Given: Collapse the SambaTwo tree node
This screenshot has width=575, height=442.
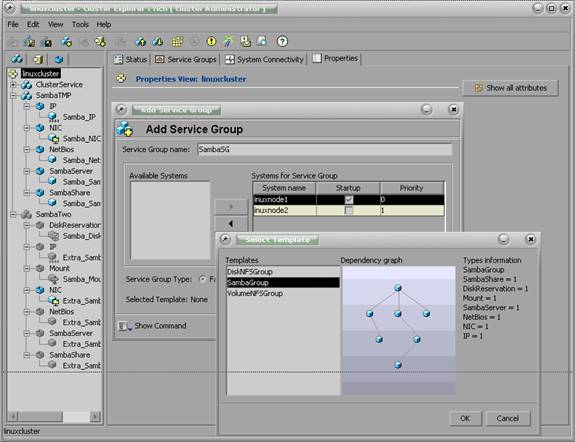Looking at the screenshot, I should (x=13, y=214).
